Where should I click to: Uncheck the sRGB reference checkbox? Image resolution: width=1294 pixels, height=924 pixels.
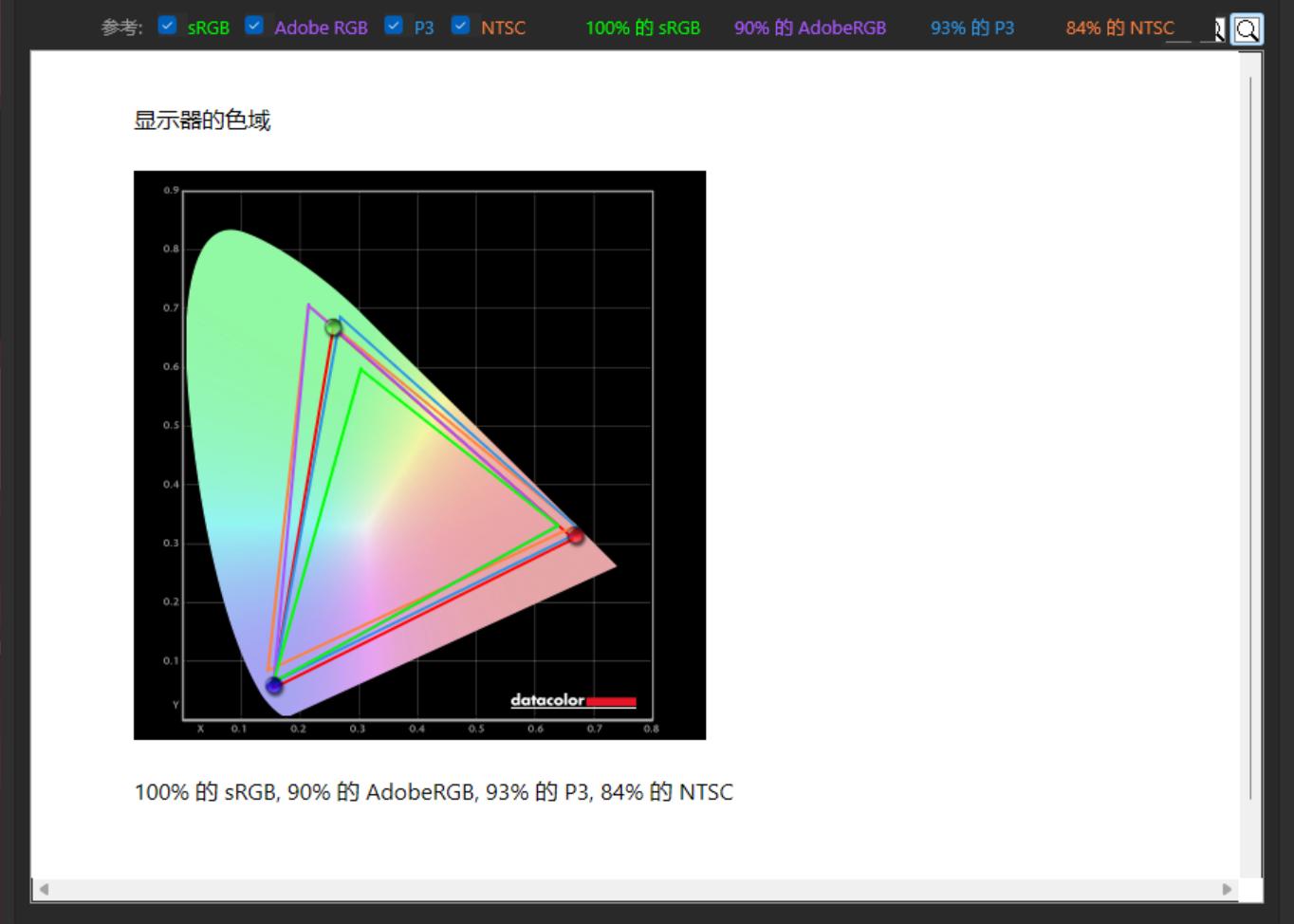pyautogui.click(x=168, y=27)
